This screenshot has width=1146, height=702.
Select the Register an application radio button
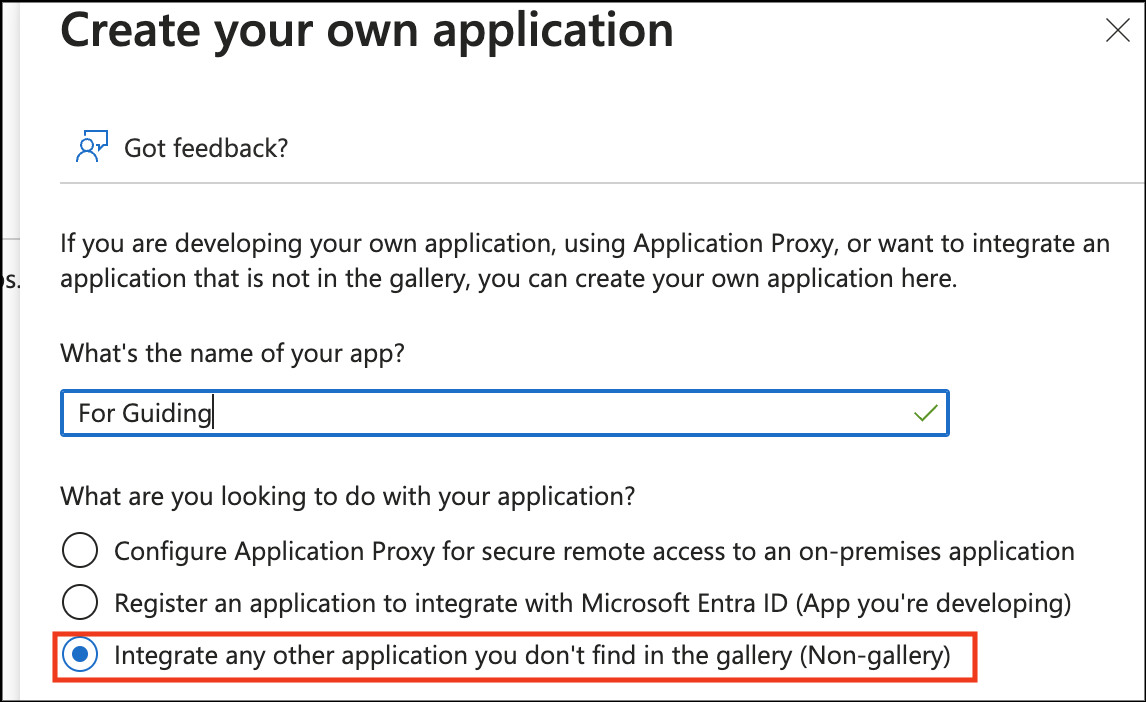coord(80,602)
